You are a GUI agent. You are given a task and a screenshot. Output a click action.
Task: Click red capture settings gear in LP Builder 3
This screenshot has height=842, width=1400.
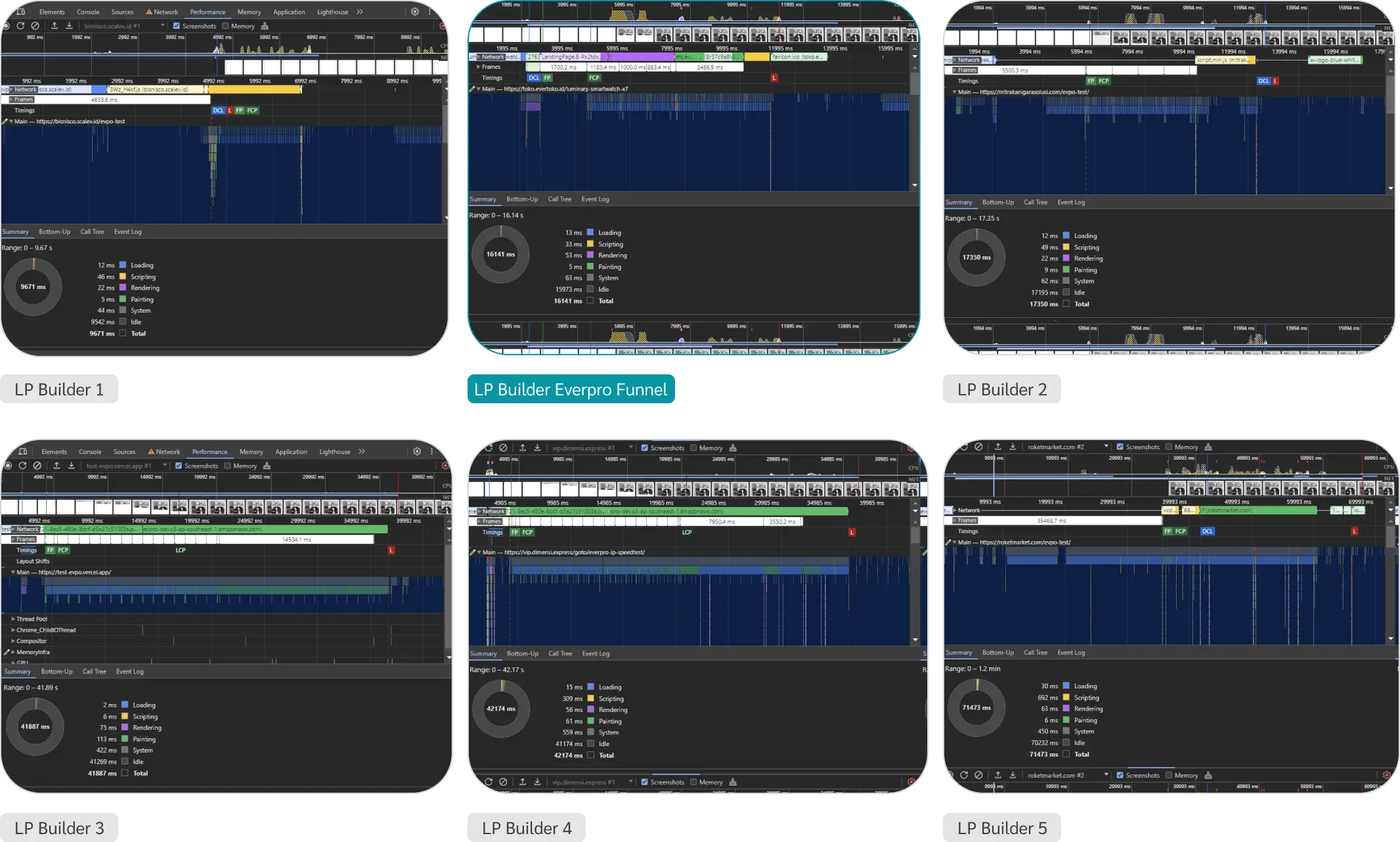445,466
